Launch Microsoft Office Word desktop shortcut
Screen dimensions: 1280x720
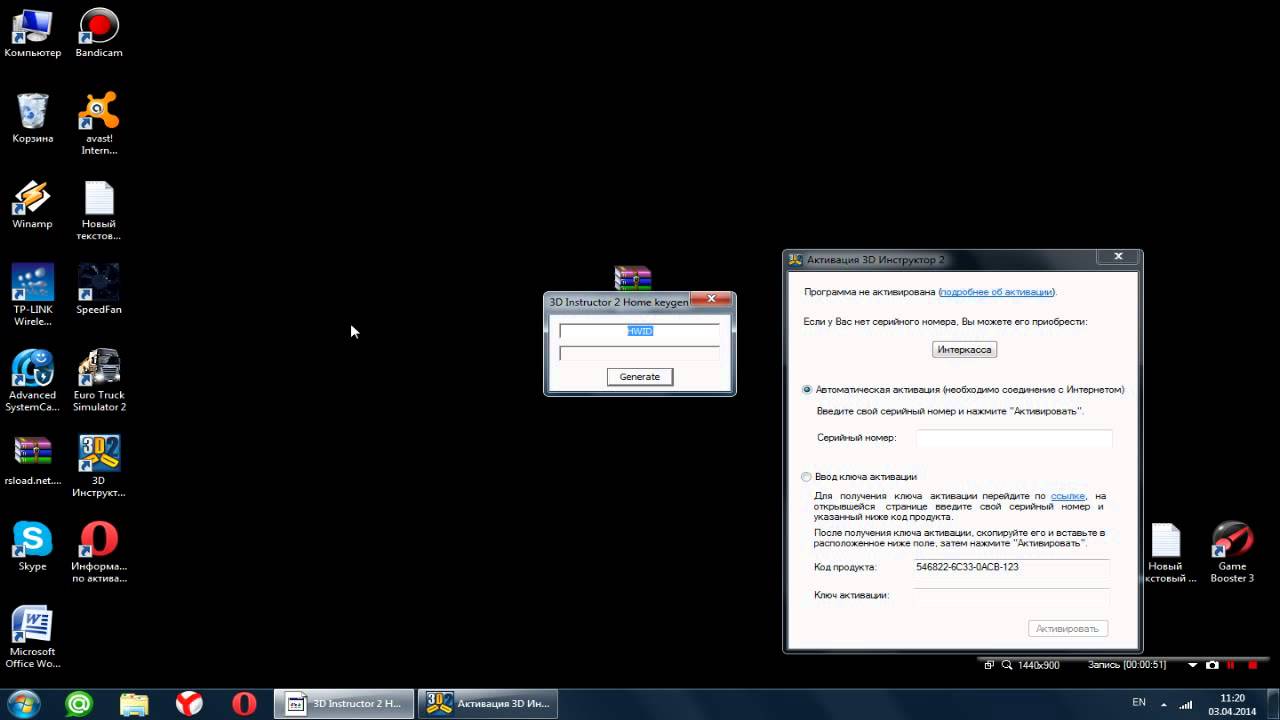(x=32, y=637)
